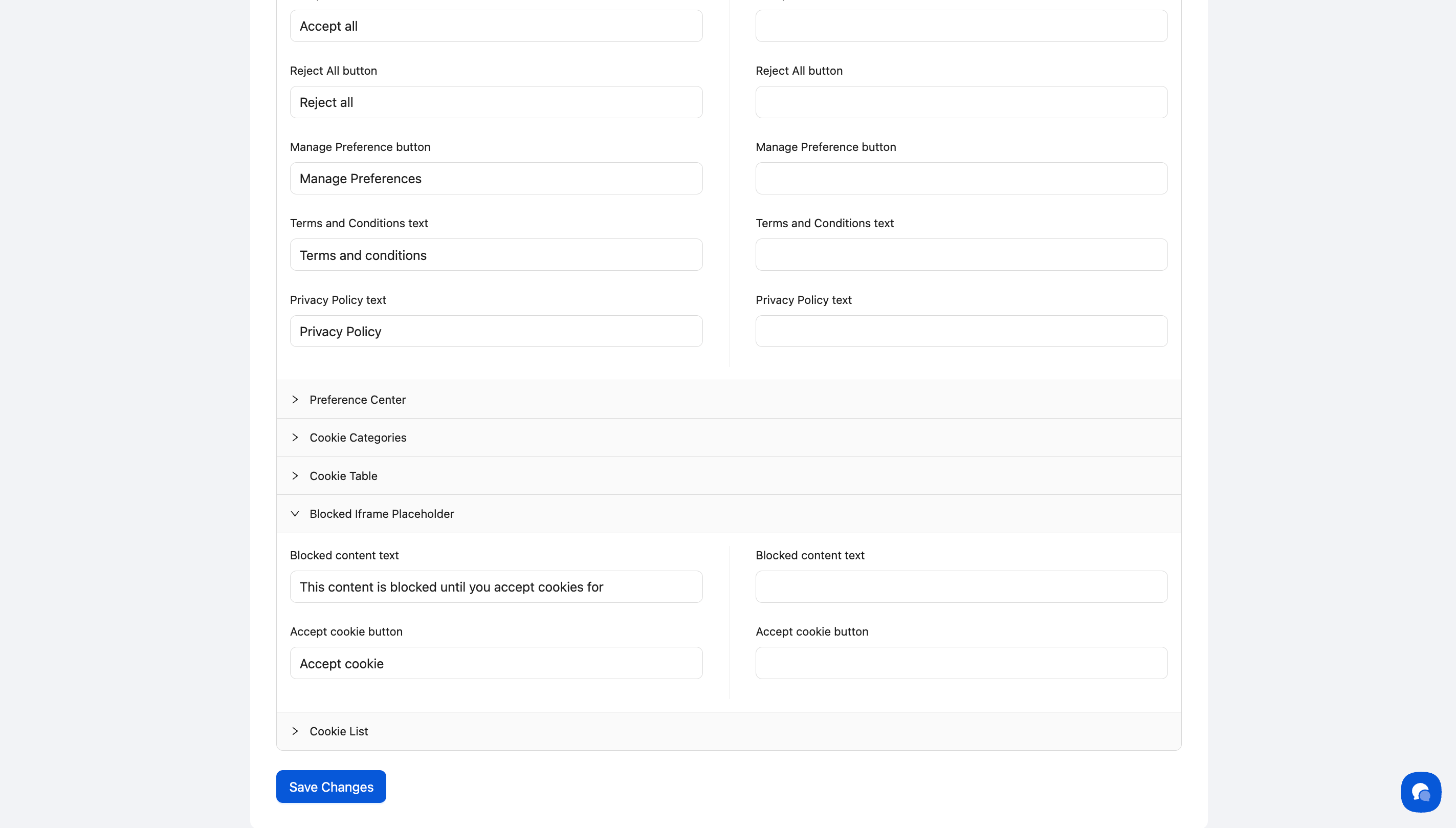Focus the Accept cookie input field
Image resolution: width=1456 pixels, height=828 pixels.
(x=496, y=663)
